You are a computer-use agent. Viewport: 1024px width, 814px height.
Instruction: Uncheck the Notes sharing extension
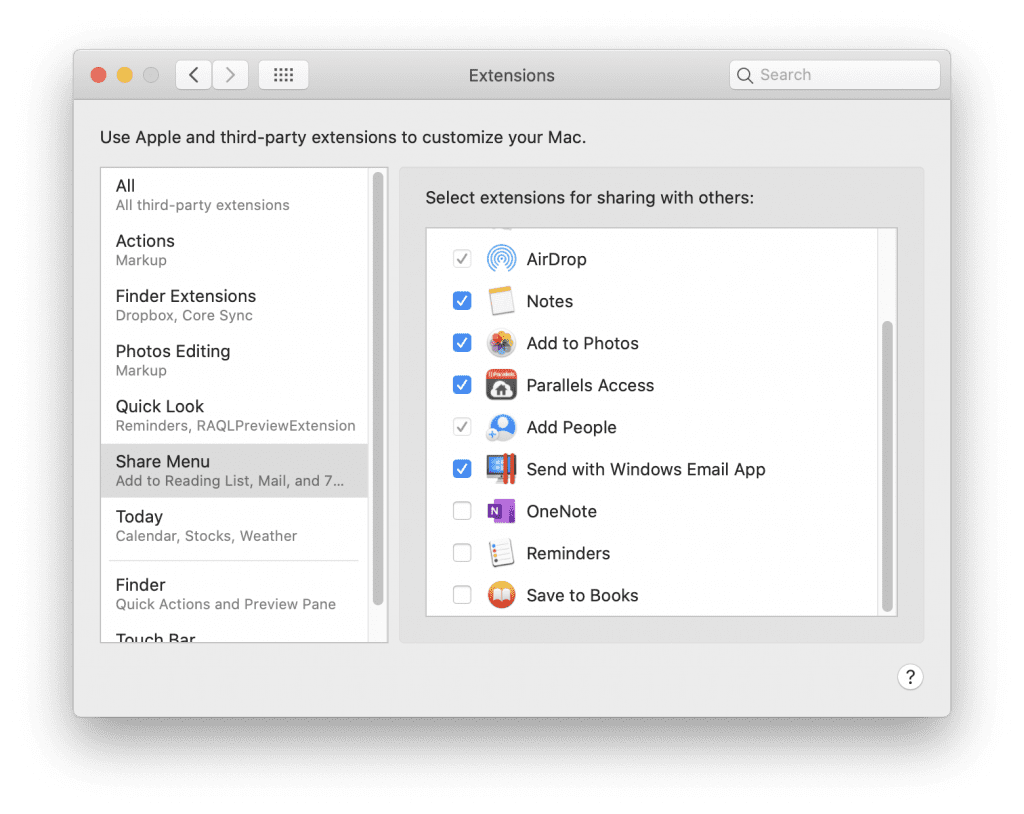click(x=462, y=300)
